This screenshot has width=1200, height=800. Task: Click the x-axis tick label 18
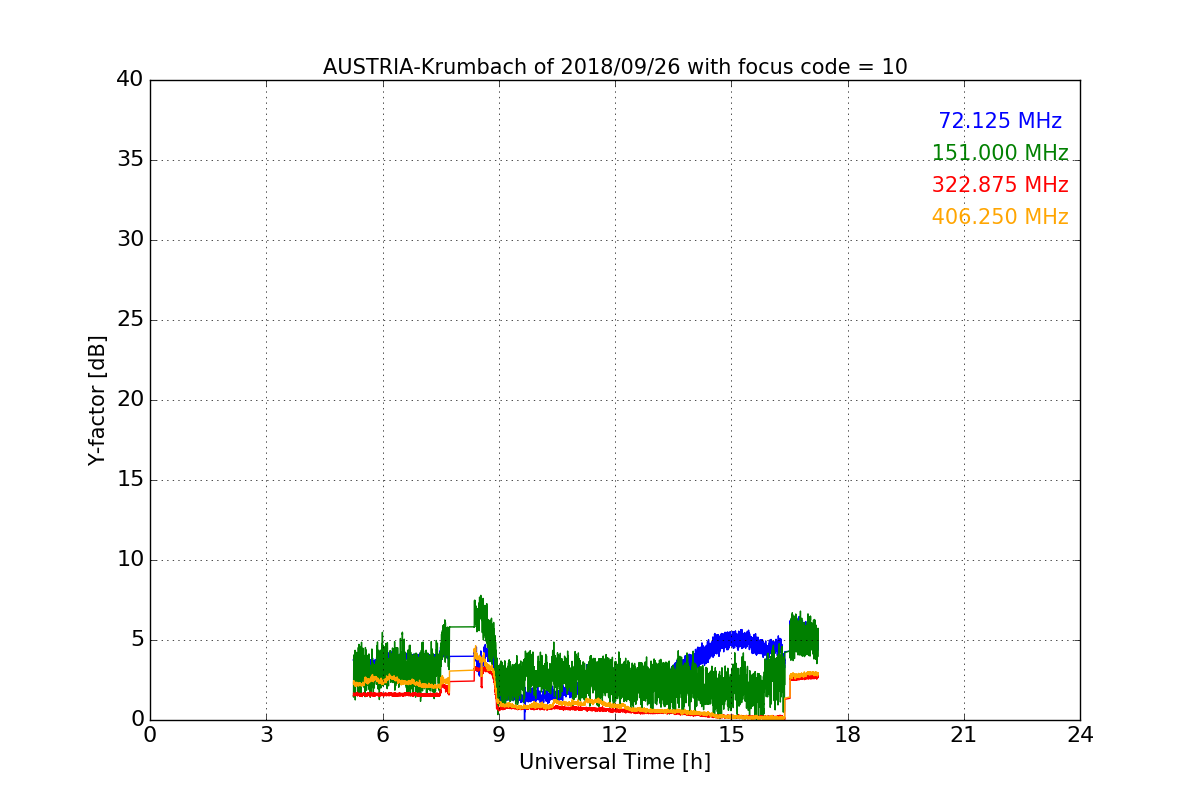tap(848, 735)
